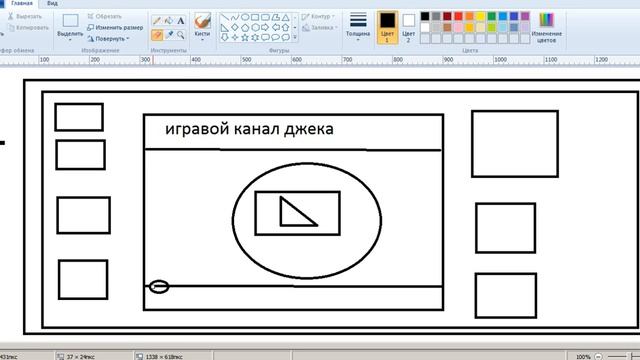Viewport: 640px width, 360px height.
Task: Select the Text tool
Action: (x=180, y=20)
